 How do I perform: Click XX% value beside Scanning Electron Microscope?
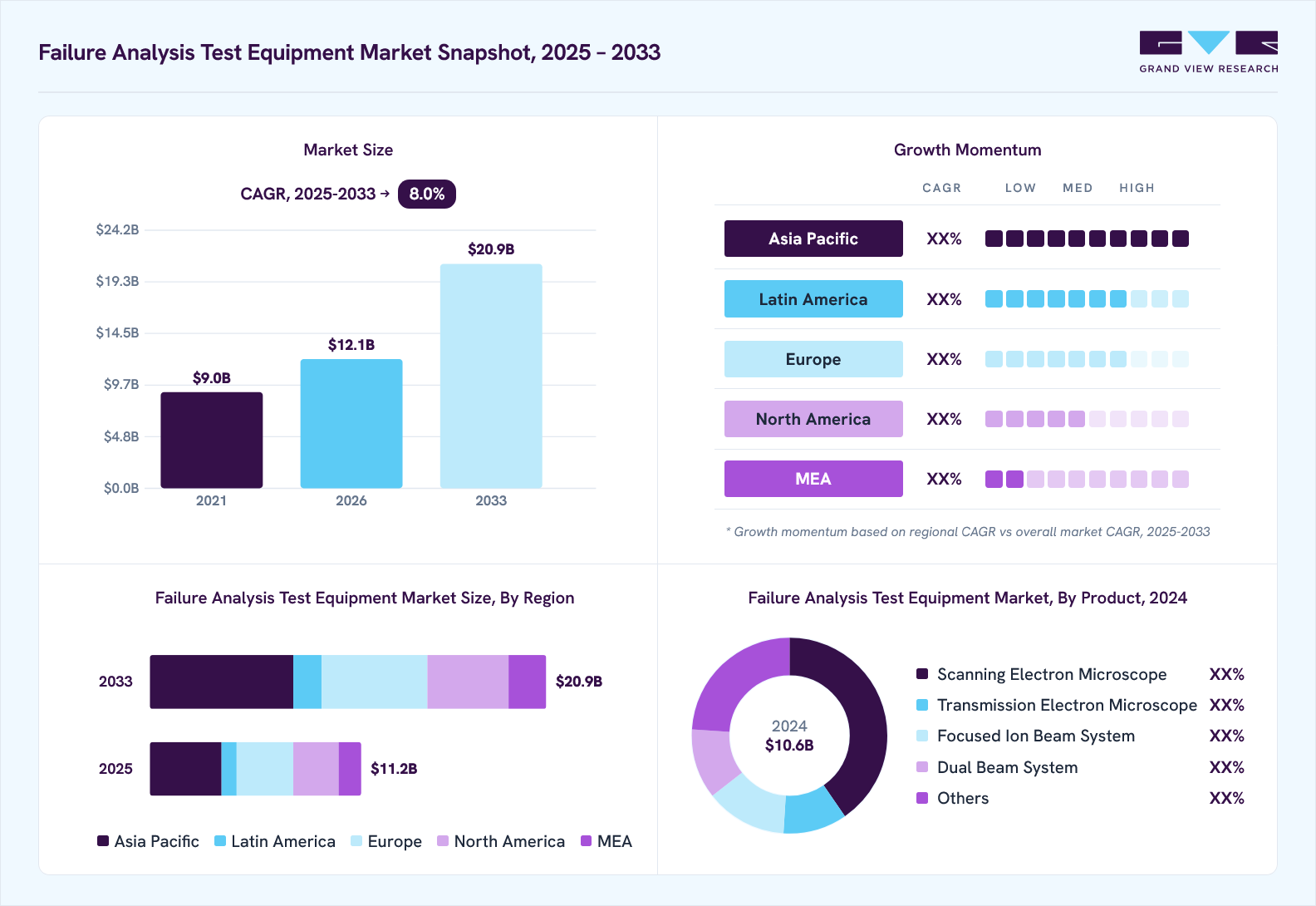pos(1227,674)
